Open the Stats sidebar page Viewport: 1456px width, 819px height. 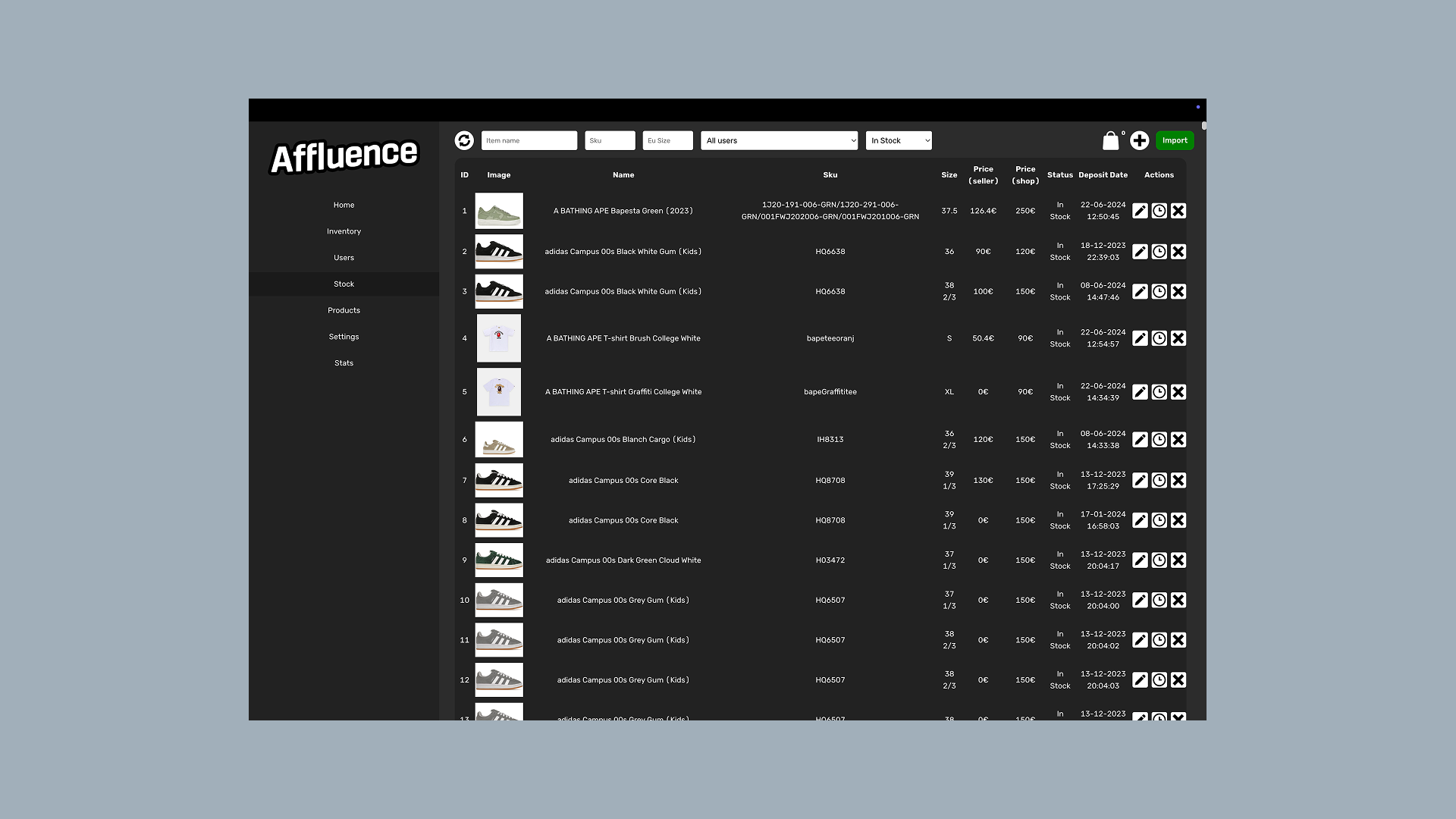(x=344, y=363)
